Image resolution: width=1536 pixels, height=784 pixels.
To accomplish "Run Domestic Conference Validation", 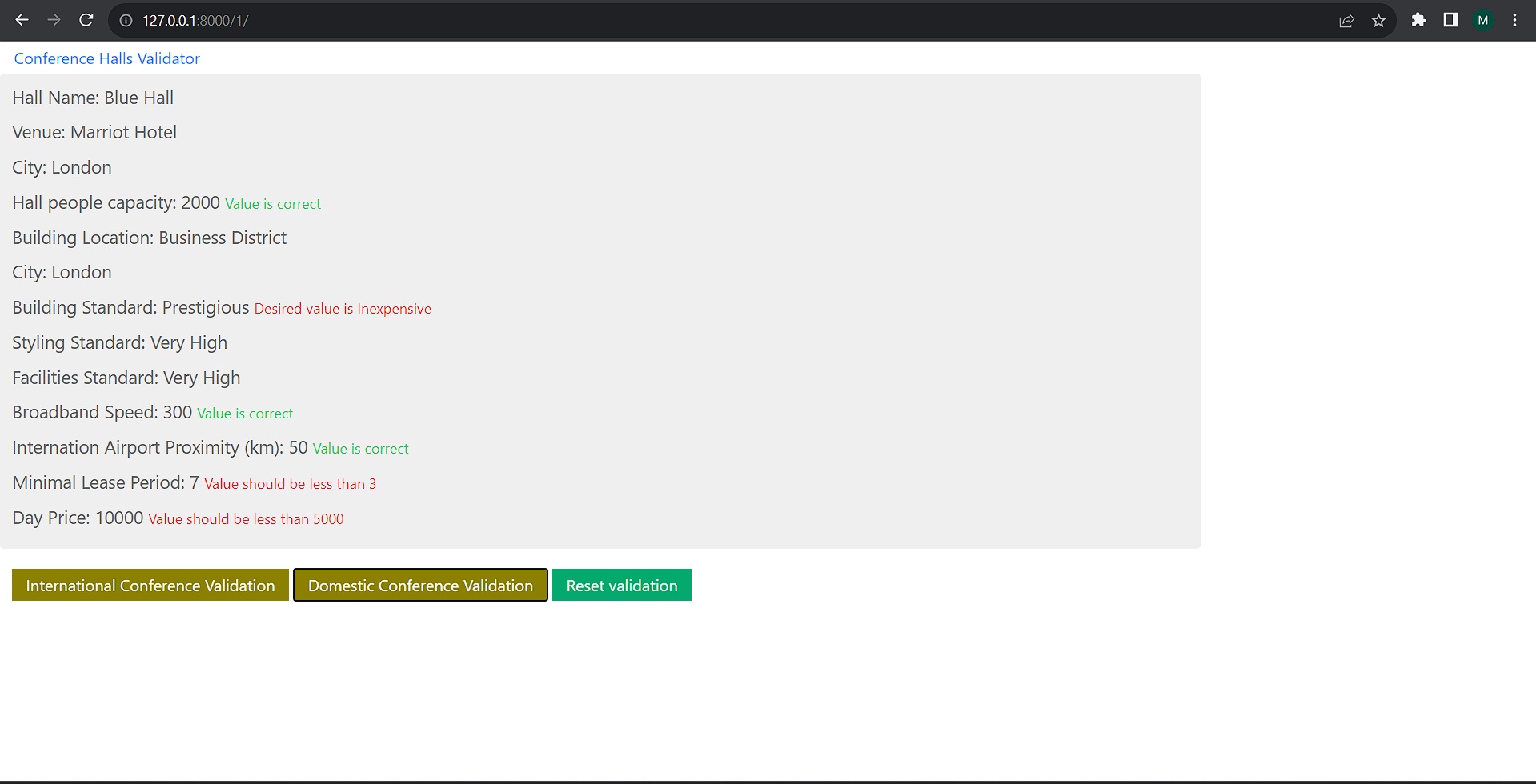I will [x=420, y=585].
